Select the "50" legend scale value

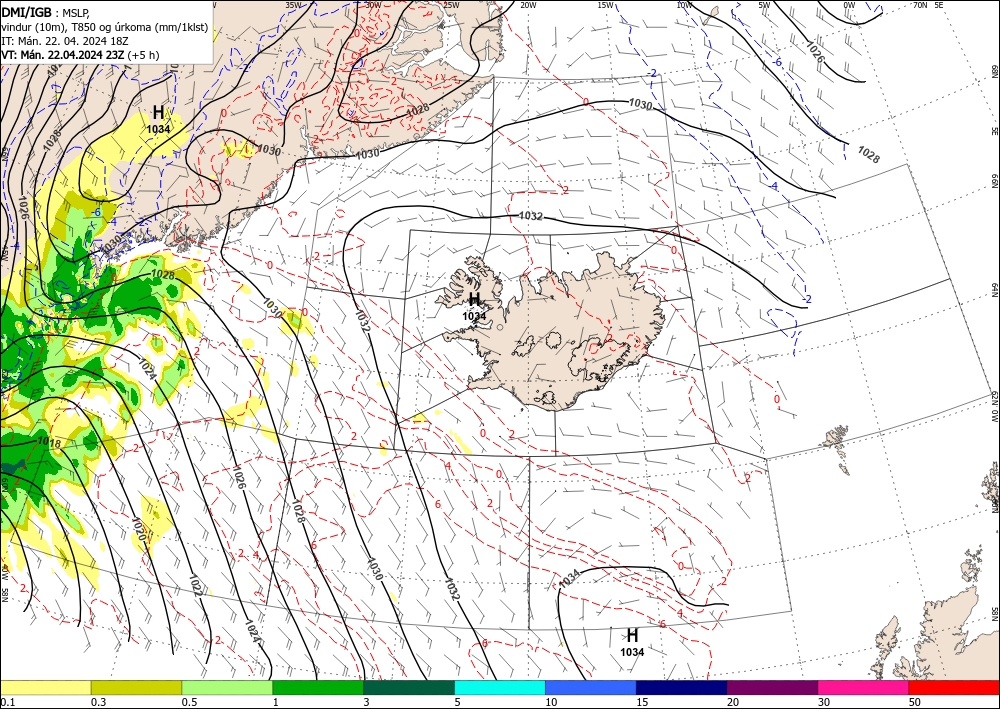915,702
